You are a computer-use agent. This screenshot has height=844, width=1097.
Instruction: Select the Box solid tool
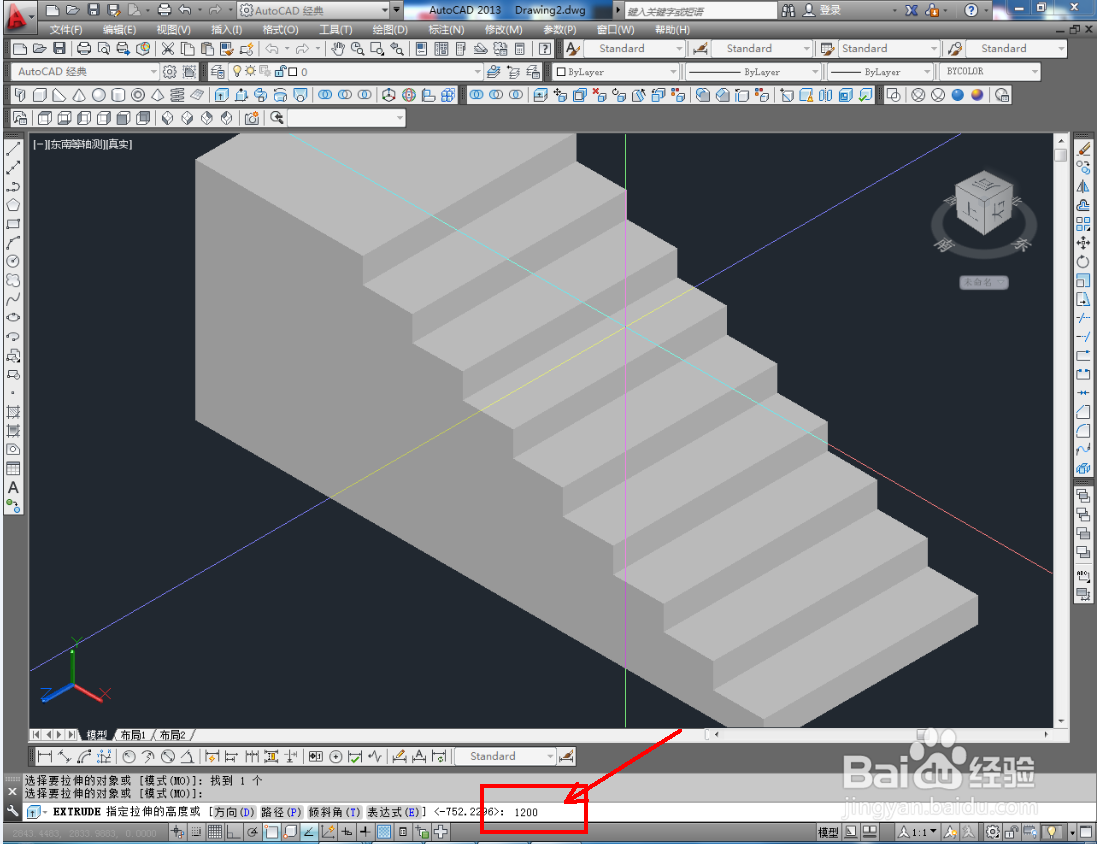coord(40,95)
